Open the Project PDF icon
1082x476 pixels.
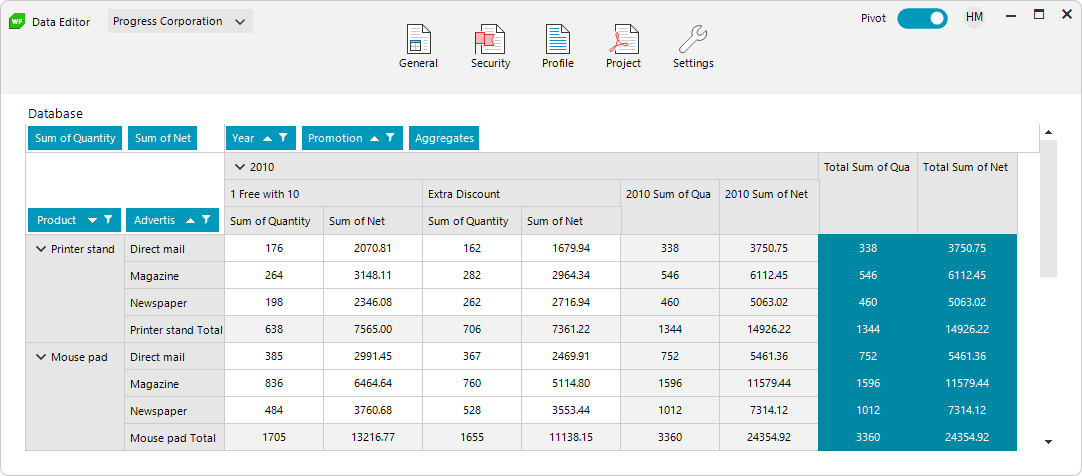click(x=623, y=39)
